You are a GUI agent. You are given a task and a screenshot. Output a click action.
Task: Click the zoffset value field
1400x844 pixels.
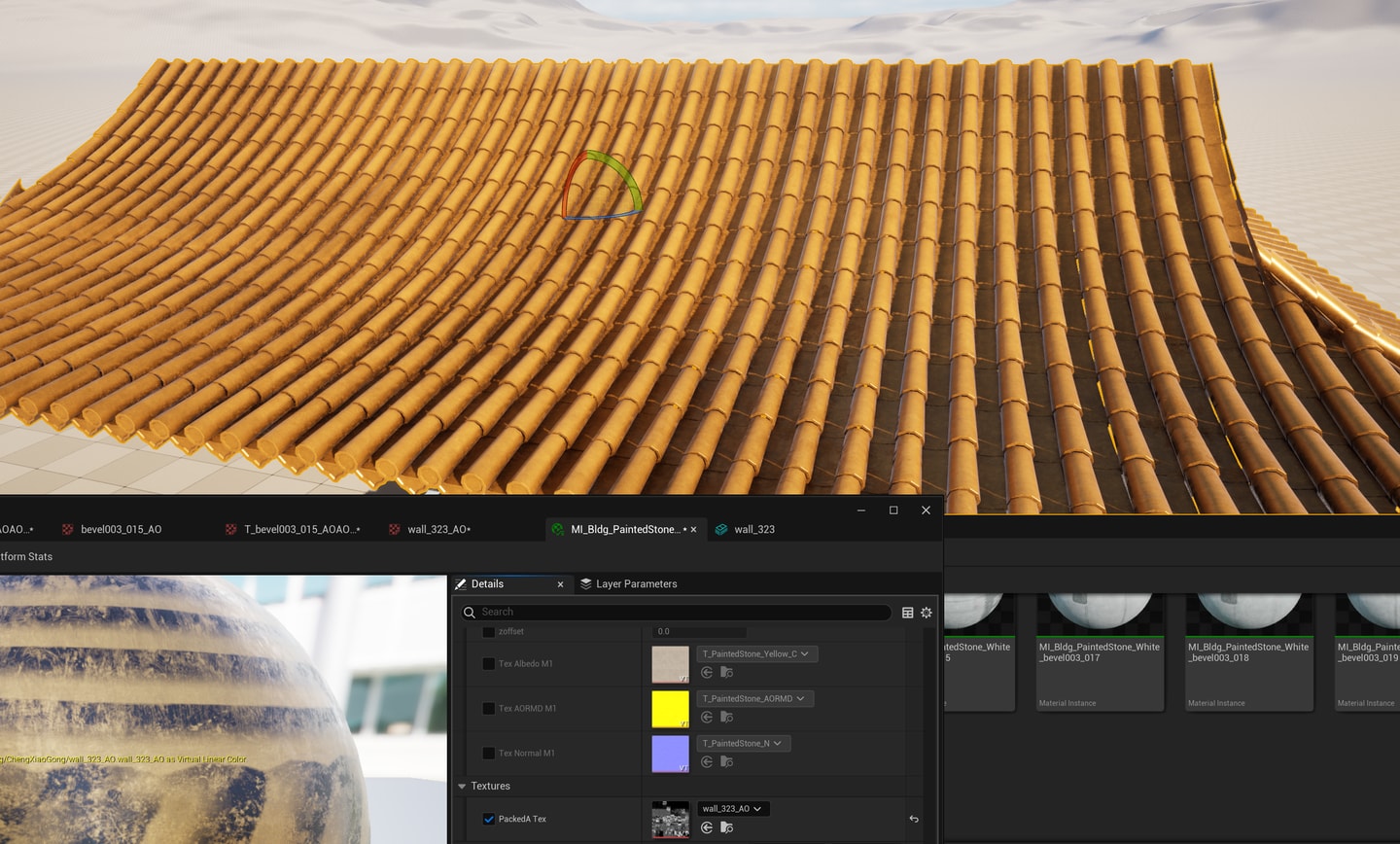(x=700, y=631)
